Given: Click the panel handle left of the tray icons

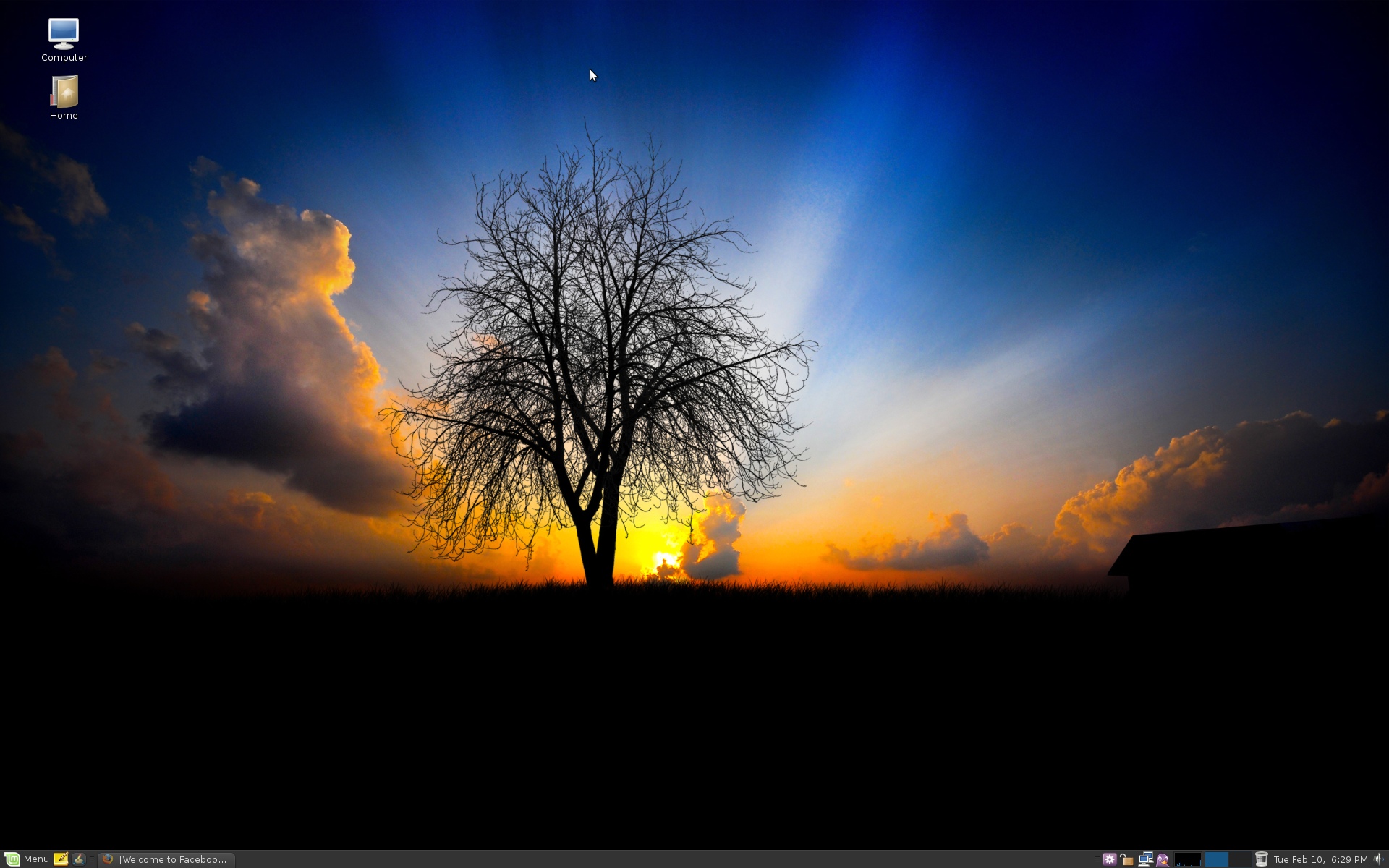Looking at the screenshot, I should point(1097,859).
